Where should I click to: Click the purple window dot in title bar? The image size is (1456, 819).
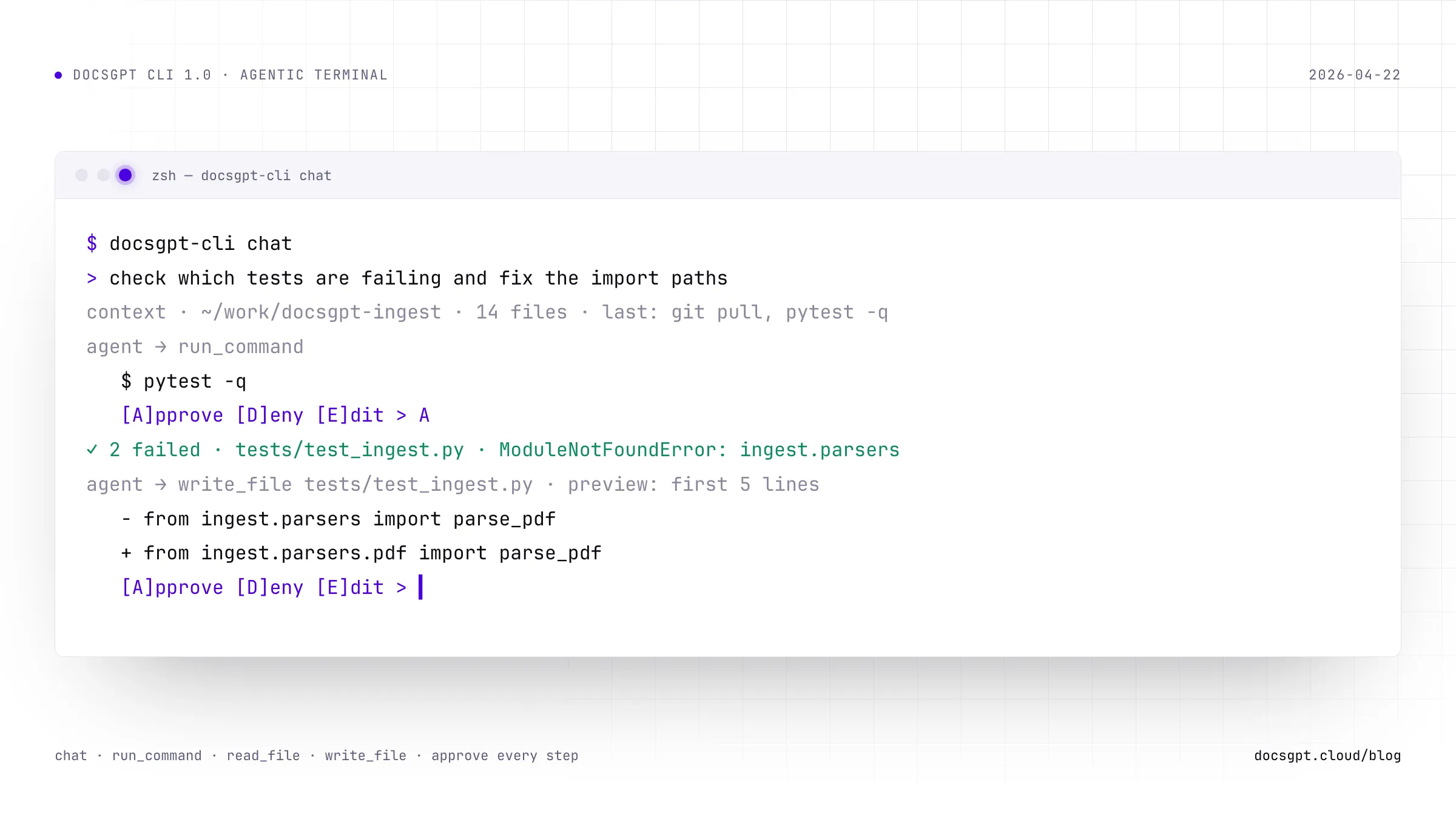click(125, 175)
